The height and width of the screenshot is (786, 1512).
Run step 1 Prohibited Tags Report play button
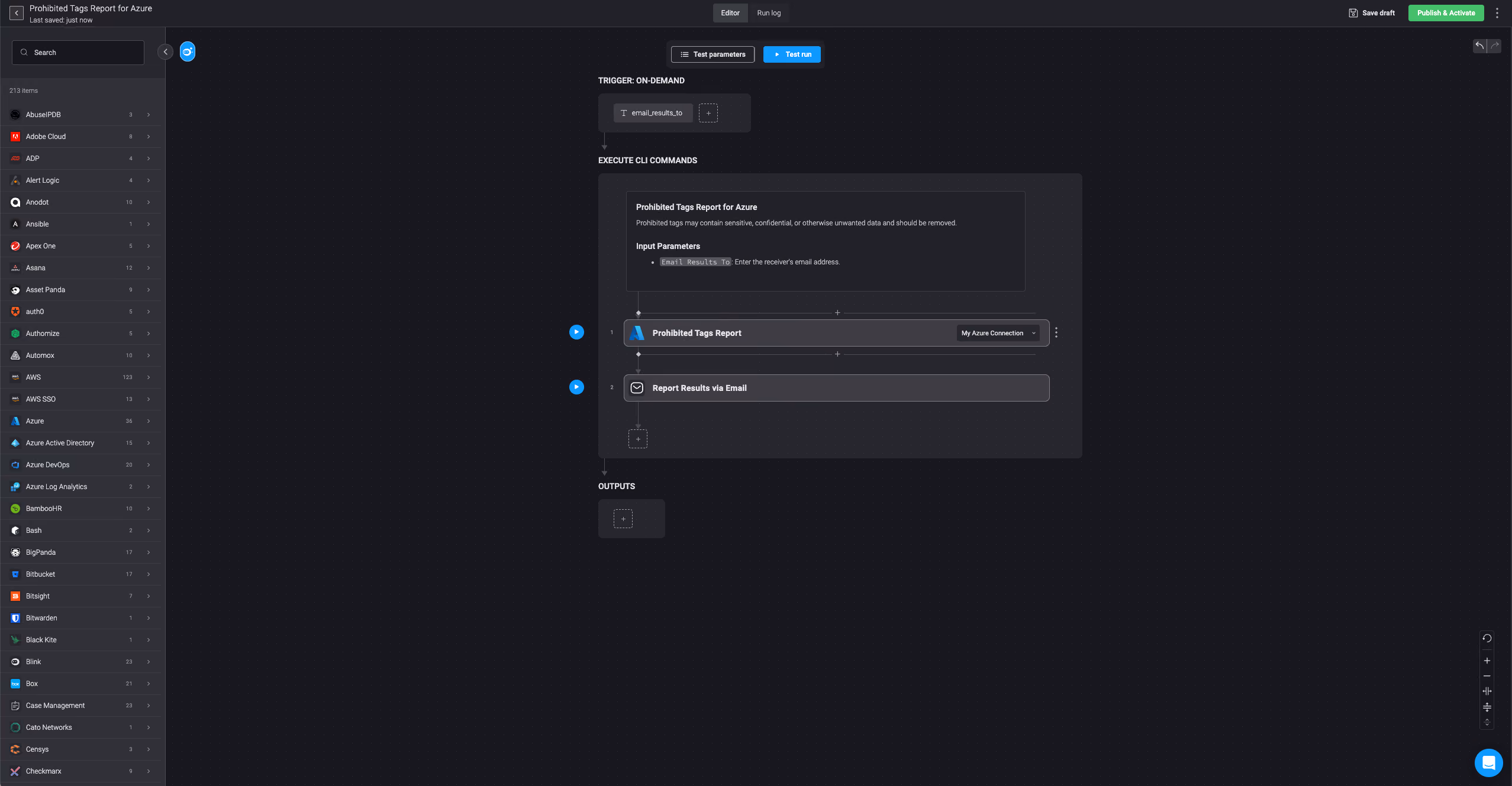[x=576, y=332]
